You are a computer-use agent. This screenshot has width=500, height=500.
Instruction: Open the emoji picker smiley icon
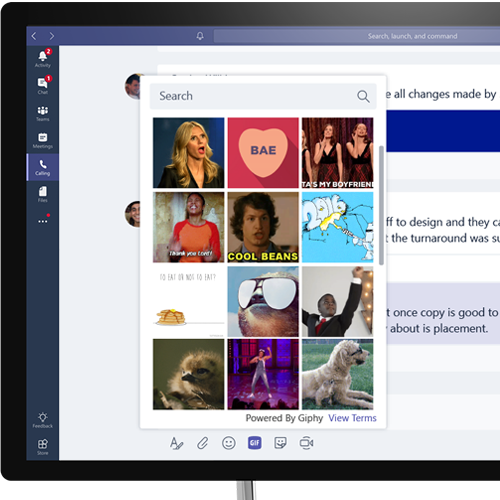(x=229, y=443)
